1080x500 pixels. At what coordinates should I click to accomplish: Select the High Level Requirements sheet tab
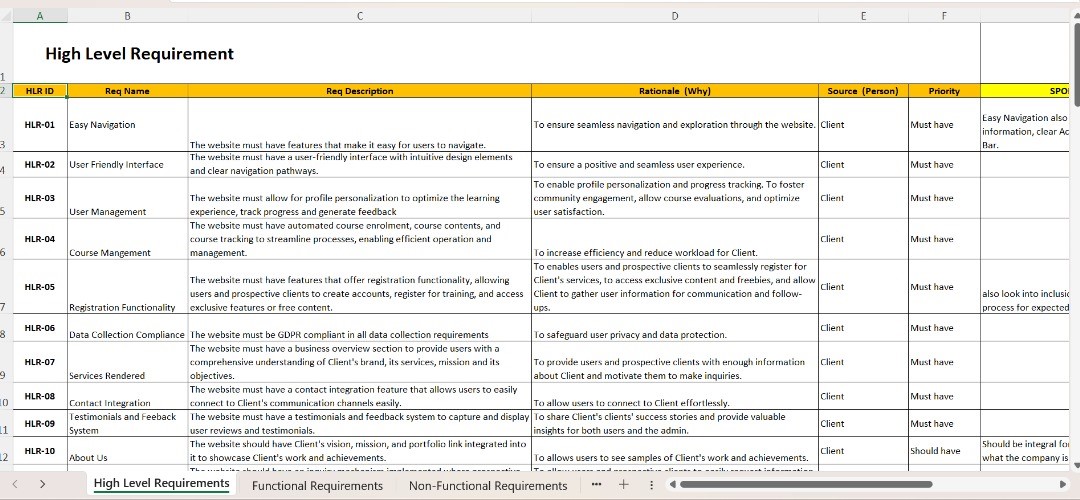[161, 484]
